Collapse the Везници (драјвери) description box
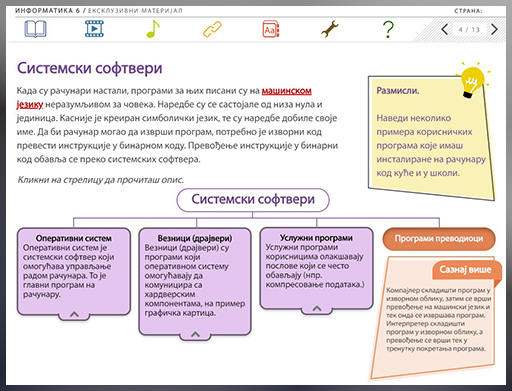Image resolution: width=512 pixels, height=391 pixels. (x=195, y=334)
